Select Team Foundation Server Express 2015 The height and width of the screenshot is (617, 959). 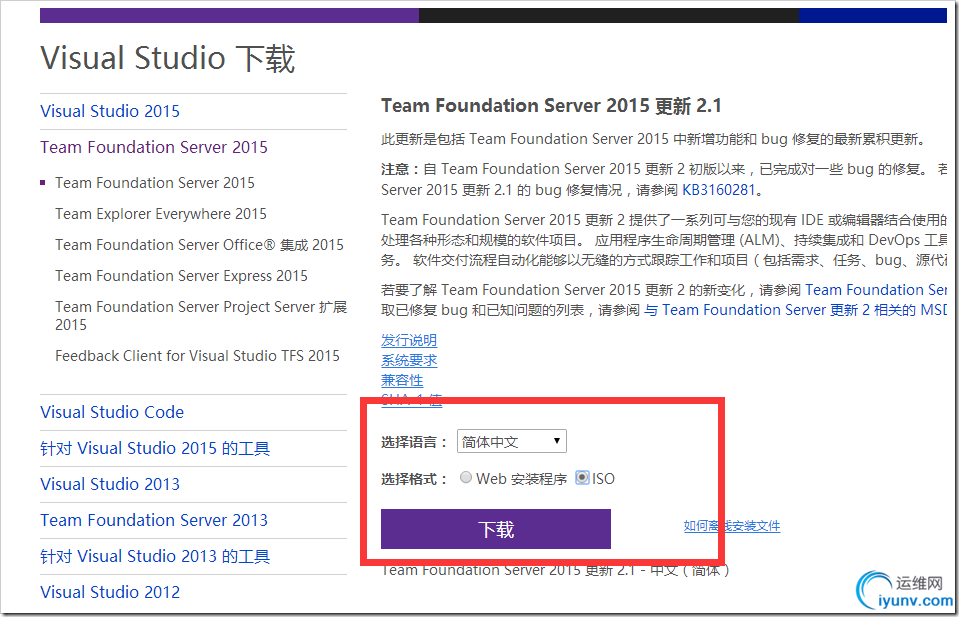click(182, 276)
